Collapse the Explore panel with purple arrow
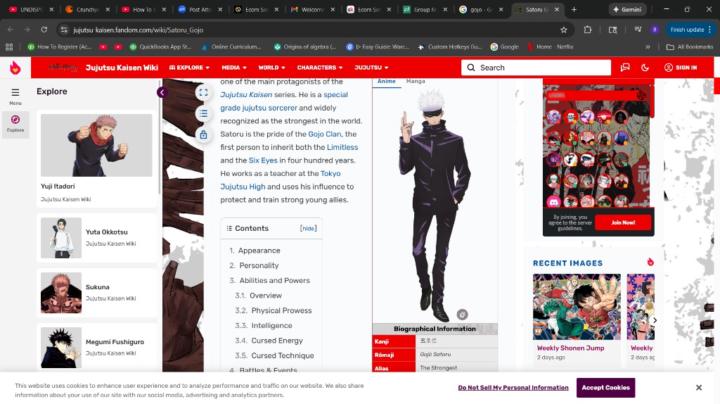 pos(161,92)
